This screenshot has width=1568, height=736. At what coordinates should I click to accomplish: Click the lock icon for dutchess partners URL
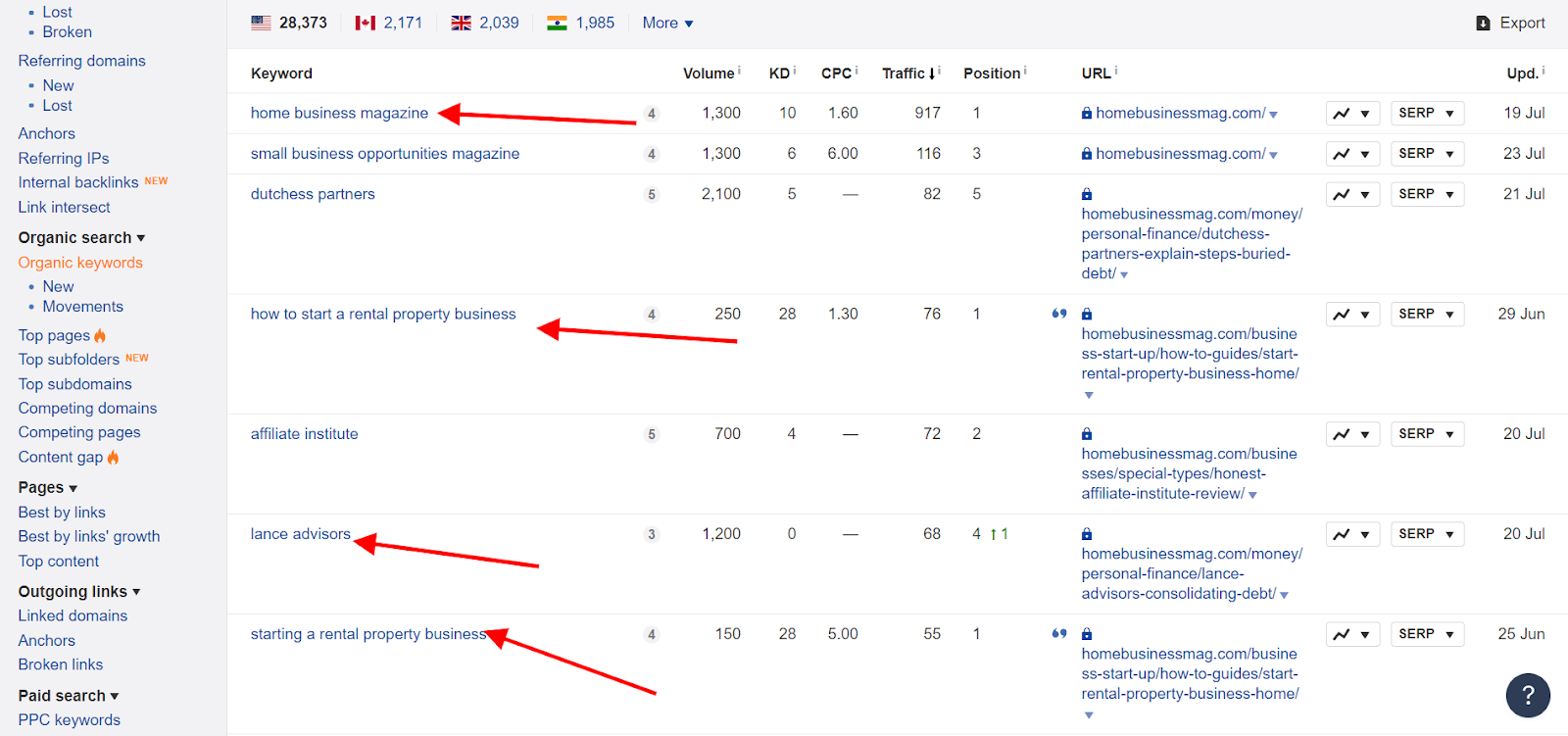point(1087,195)
